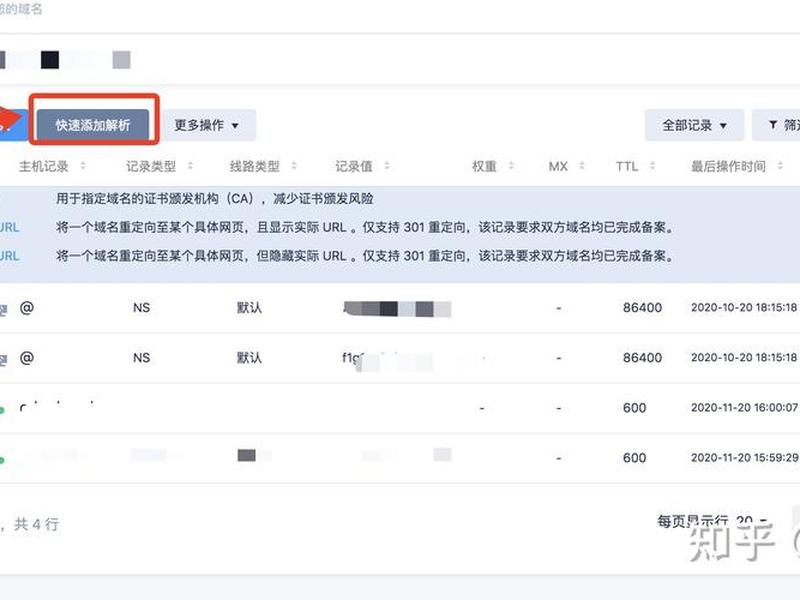The width and height of the screenshot is (800, 600).
Task: Open the 更多操作 dropdown menu
Action: (209, 125)
